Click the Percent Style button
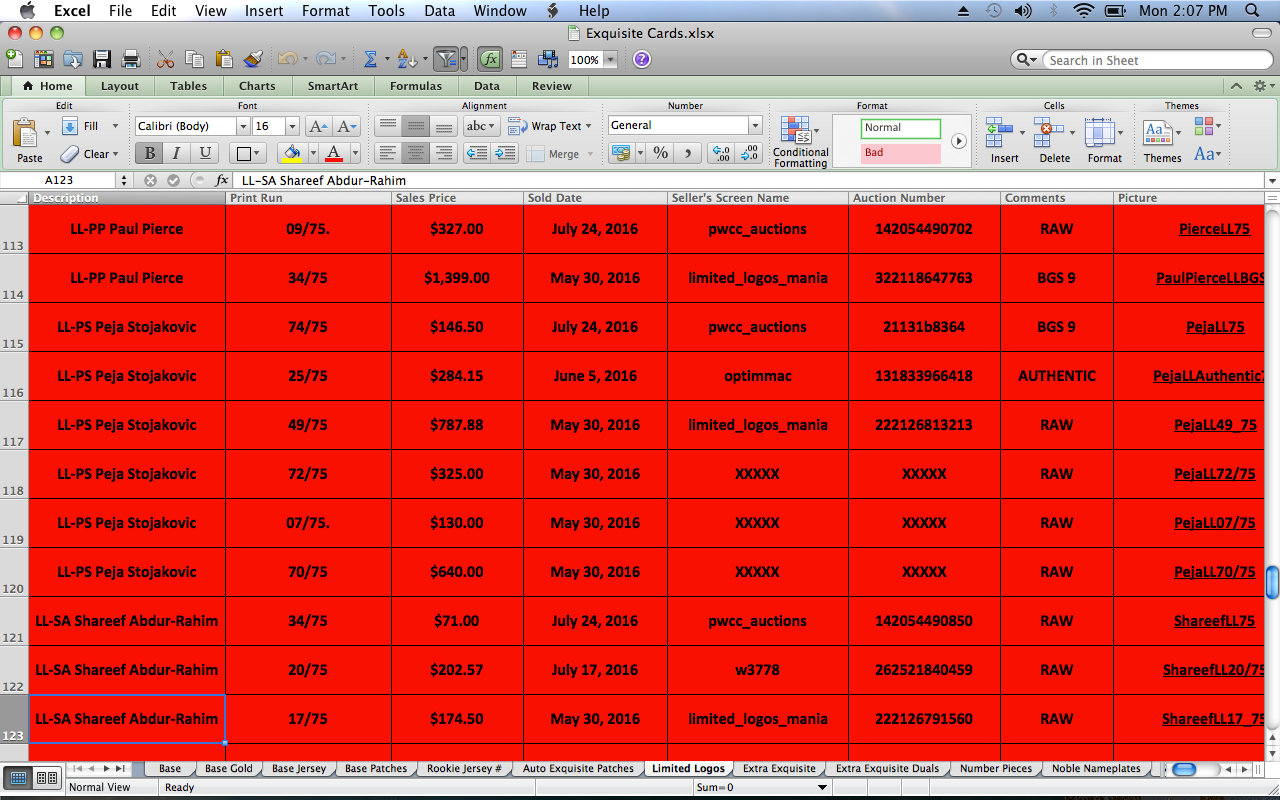 [660, 153]
